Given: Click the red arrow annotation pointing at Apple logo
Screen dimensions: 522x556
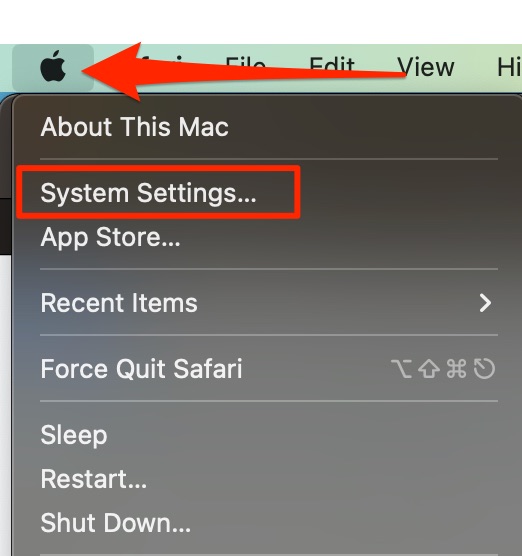Looking at the screenshot, I should point(243,71).
